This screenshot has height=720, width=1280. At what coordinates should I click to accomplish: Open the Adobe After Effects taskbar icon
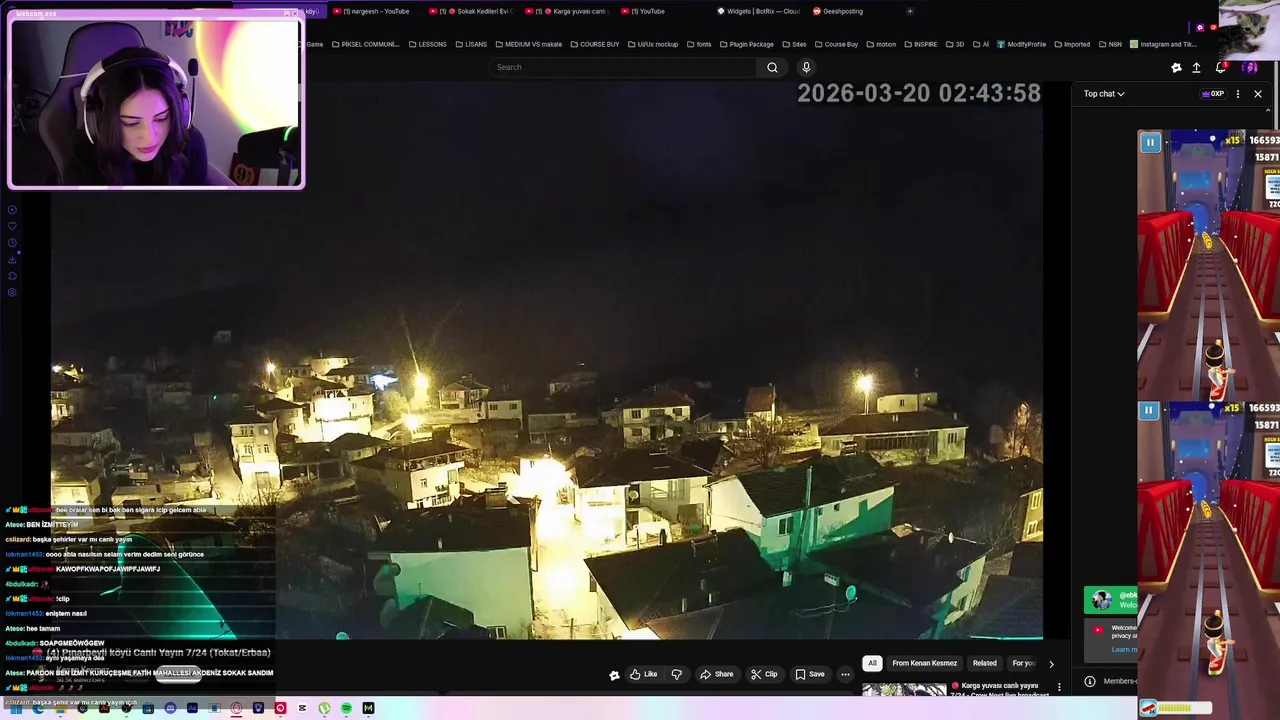[x=192, y=708]
